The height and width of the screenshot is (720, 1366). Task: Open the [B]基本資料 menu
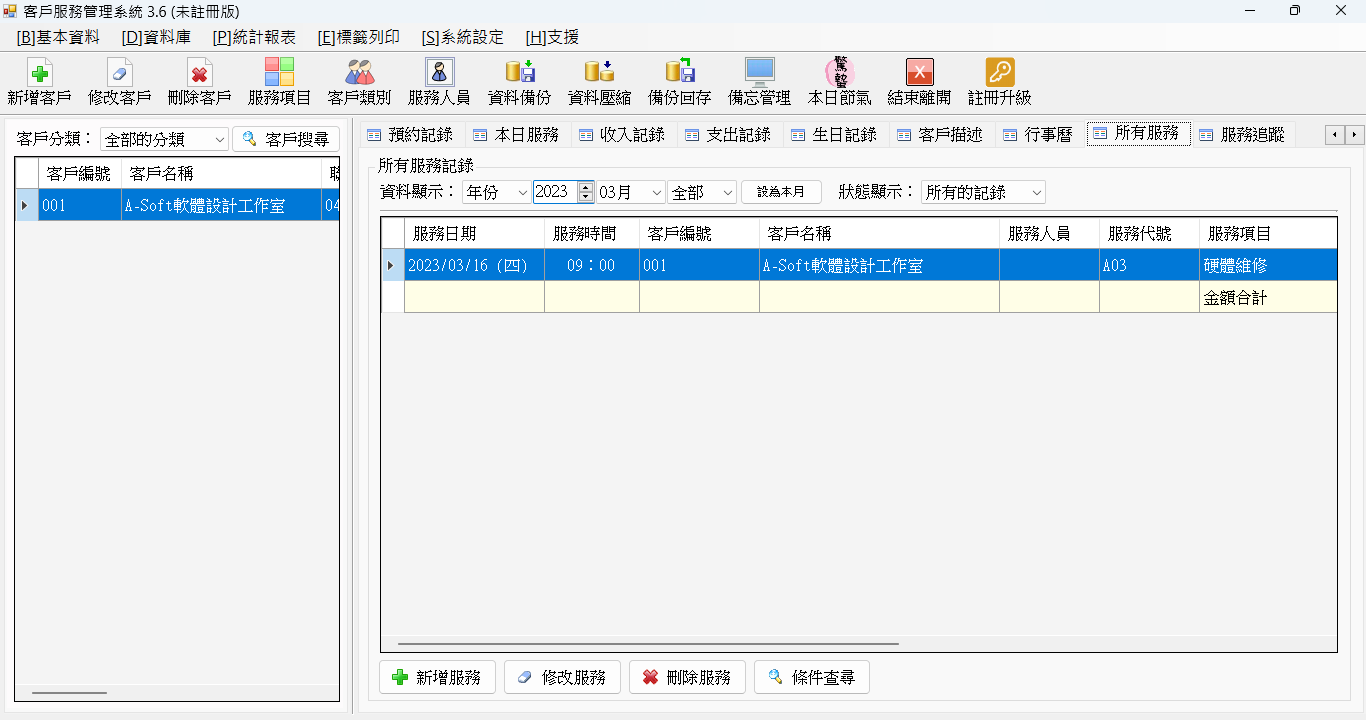(58, 37)
